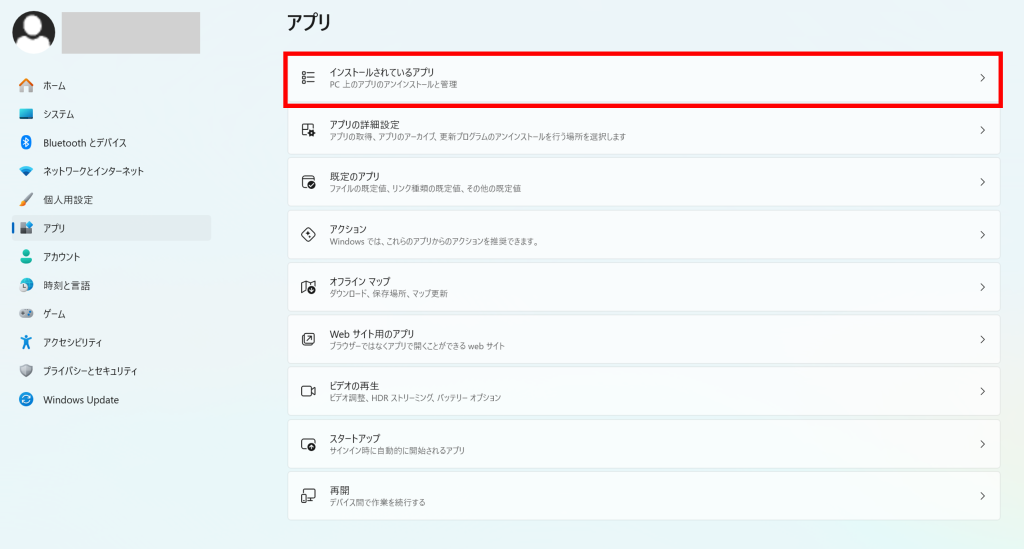Open 個人用設定 via its paintbrush icon

(x=26, y=199)
